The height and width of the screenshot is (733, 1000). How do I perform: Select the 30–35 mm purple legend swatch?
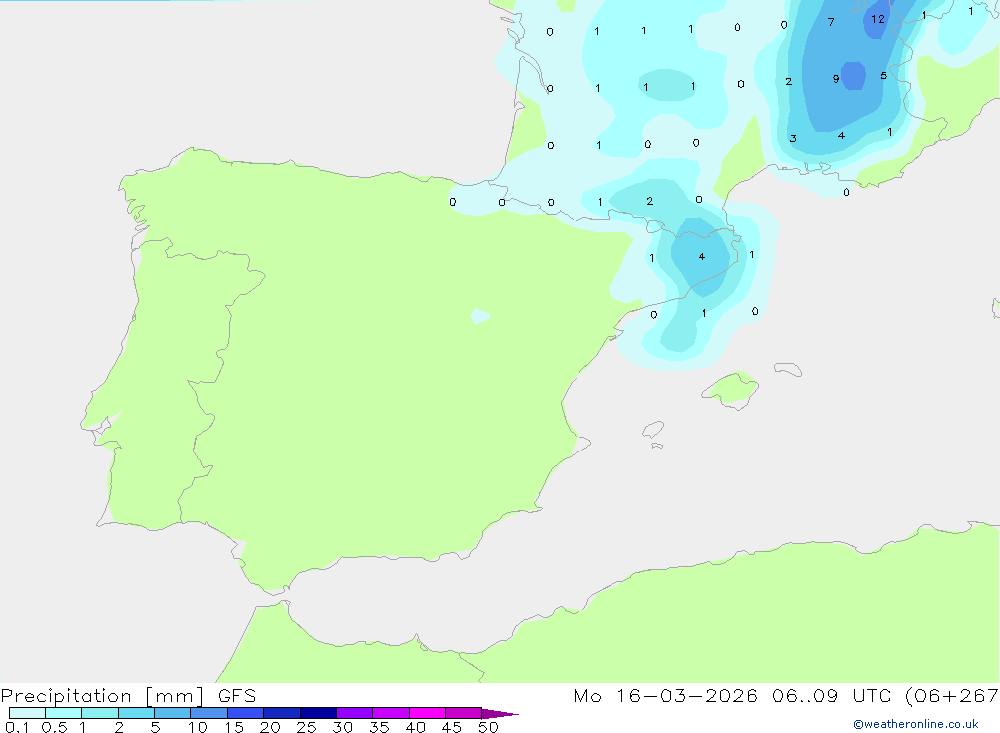(x=354, y=713)
